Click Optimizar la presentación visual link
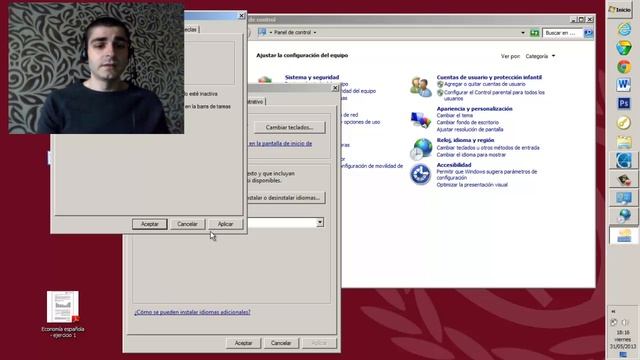Viewport: 640px width, 360px height. 472,185
